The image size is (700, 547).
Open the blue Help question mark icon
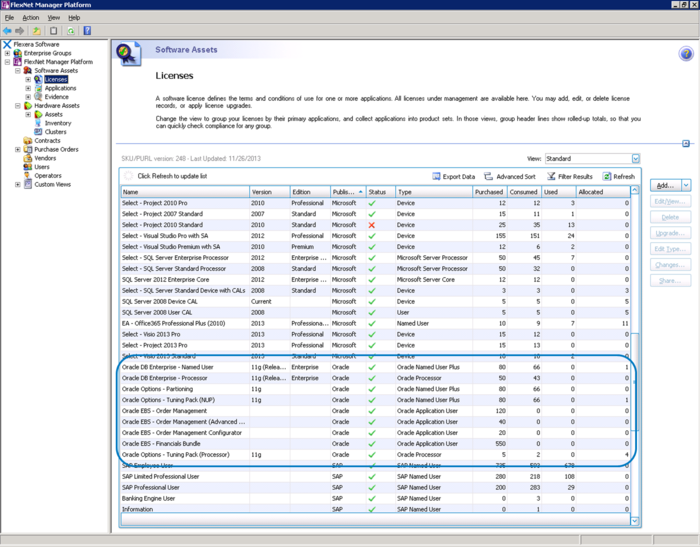pyautogui.click(x=86, y=31)
